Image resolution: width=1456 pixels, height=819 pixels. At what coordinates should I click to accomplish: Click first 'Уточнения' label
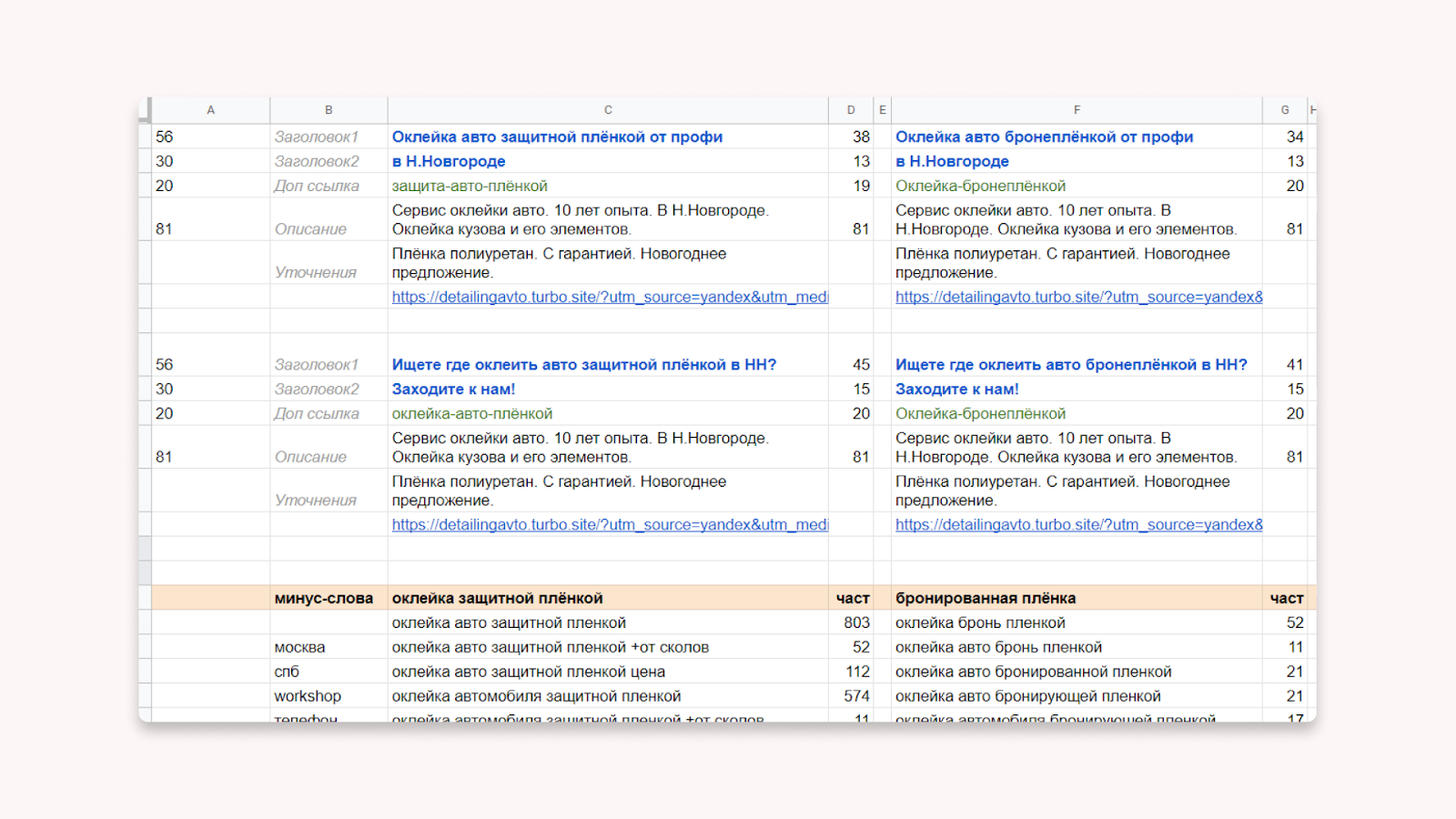(x=316, y=272)
